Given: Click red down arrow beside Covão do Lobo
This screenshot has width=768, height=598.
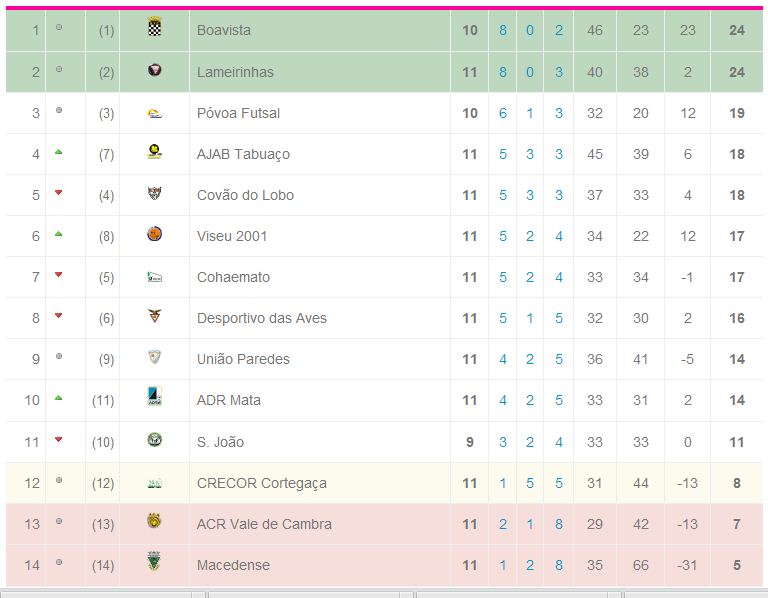Looking at the screenshot, I should click(59, 193).
